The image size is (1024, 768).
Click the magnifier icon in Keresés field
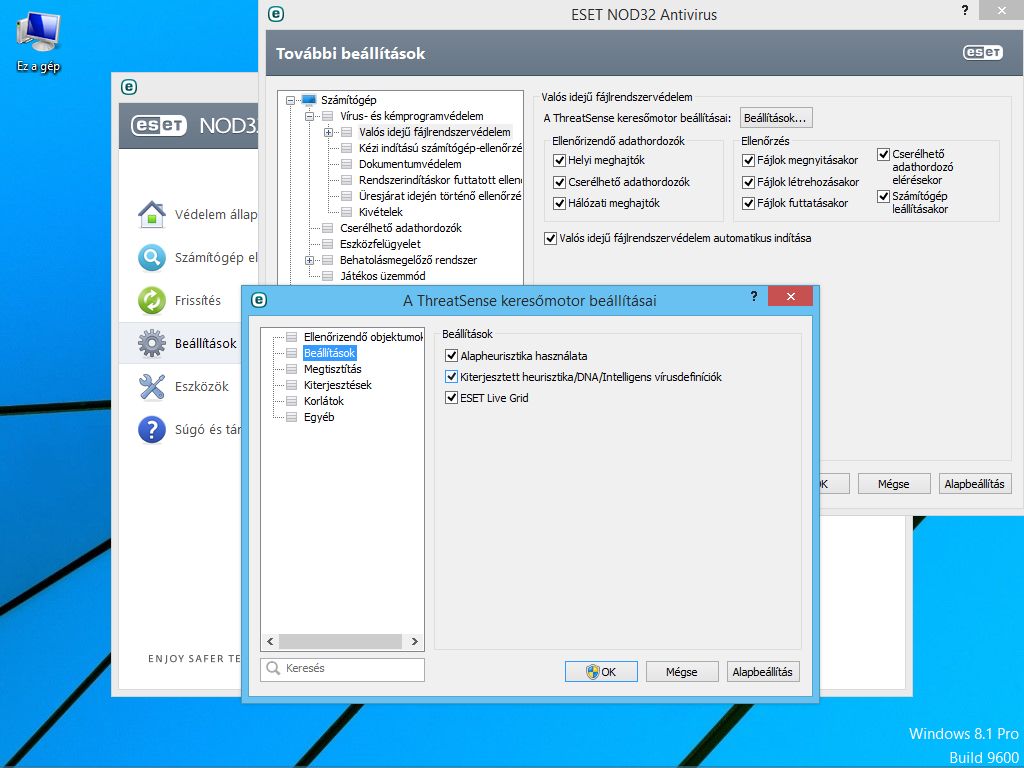[273, 669]
